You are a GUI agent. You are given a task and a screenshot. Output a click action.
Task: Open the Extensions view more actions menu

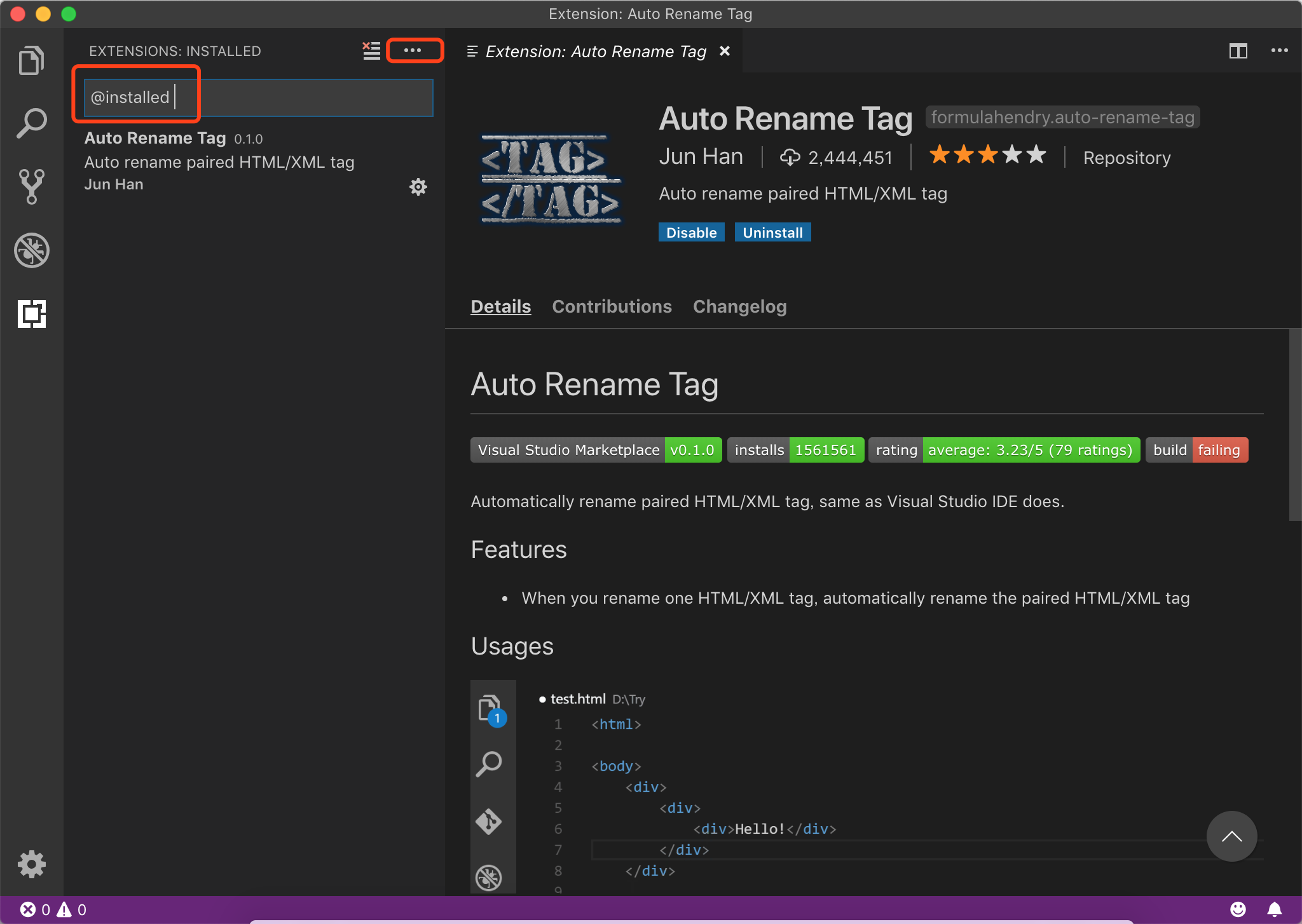tap(413, 50)
